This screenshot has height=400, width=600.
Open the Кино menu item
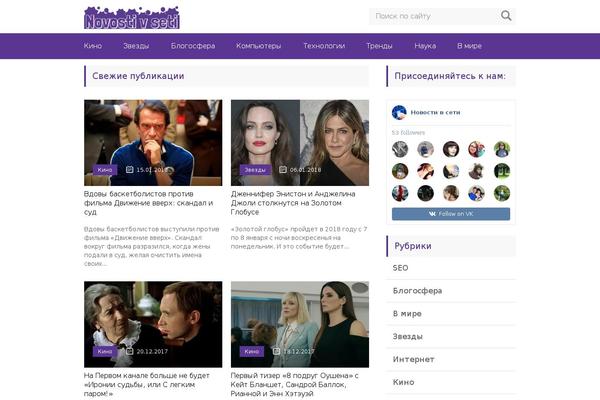[x=93, y=46]
